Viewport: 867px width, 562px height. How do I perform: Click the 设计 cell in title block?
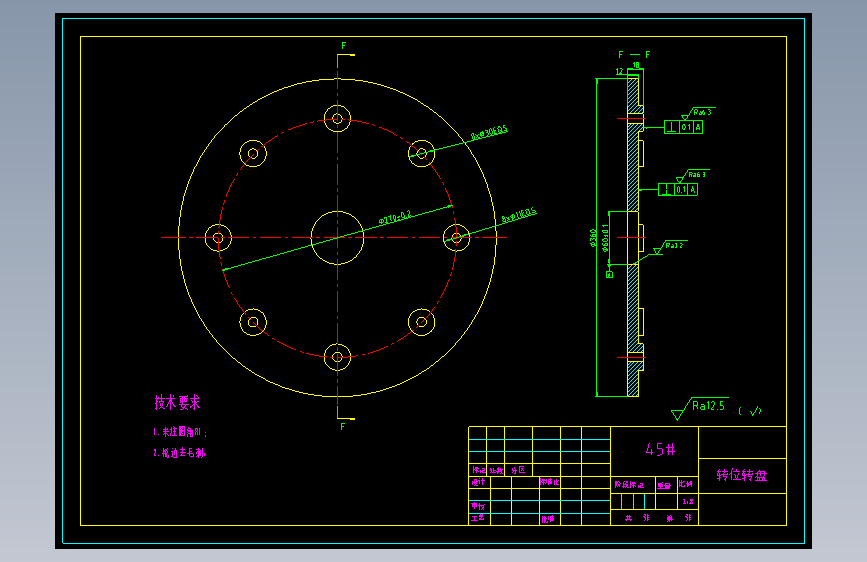coord(479,482)
